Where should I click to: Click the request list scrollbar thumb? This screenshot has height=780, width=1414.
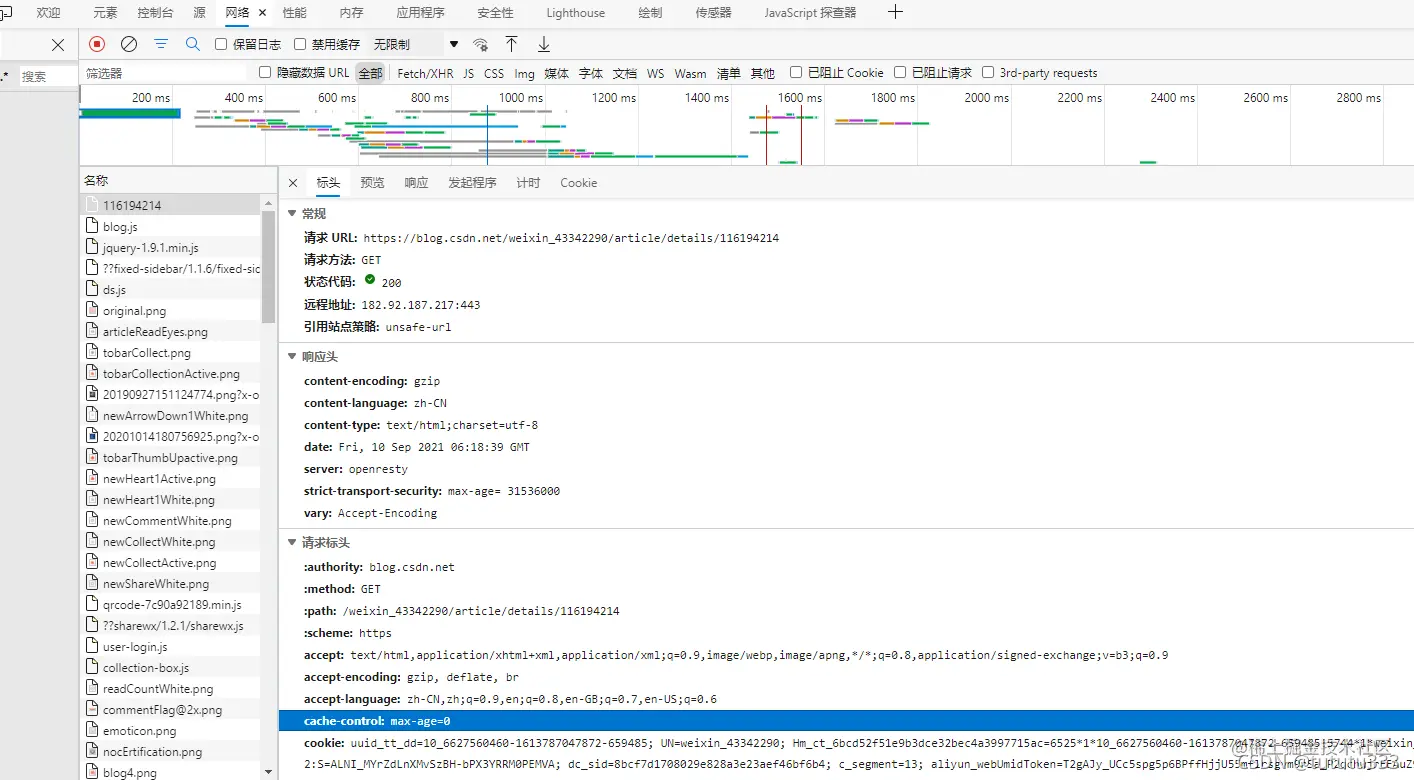click(268, 266)
